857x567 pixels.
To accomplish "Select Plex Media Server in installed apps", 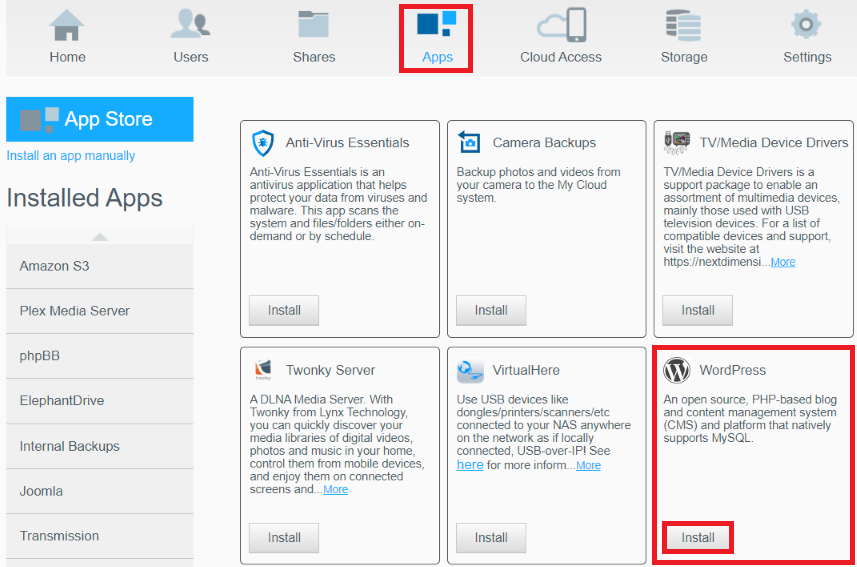I will point(75,311).
